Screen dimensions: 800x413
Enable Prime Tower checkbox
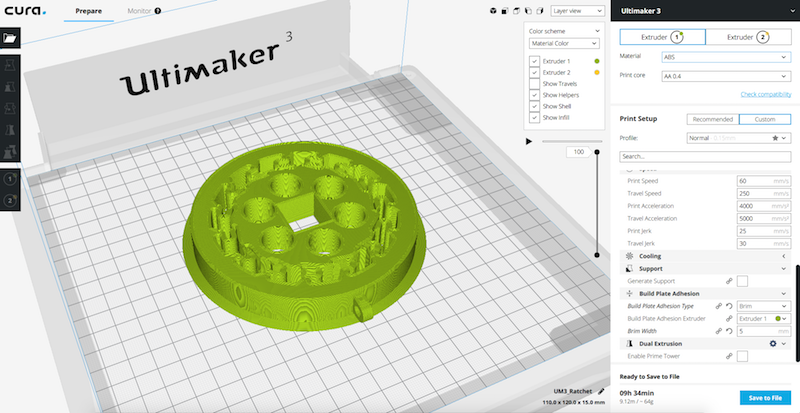pyautogui.click(x=742, y=356)
